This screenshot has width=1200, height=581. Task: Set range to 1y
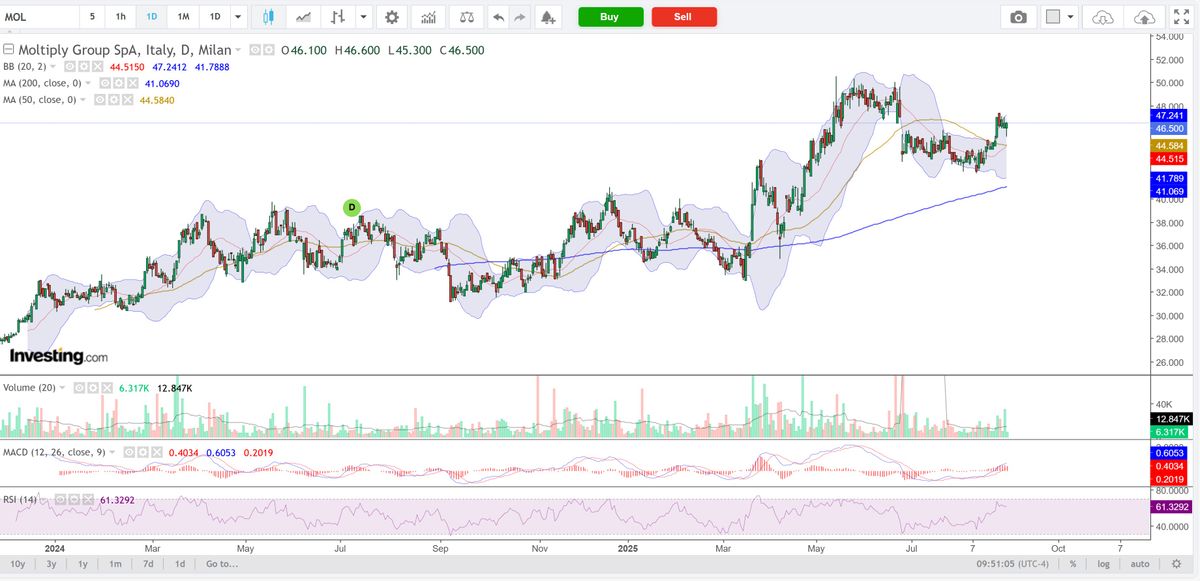coord(83,564)
